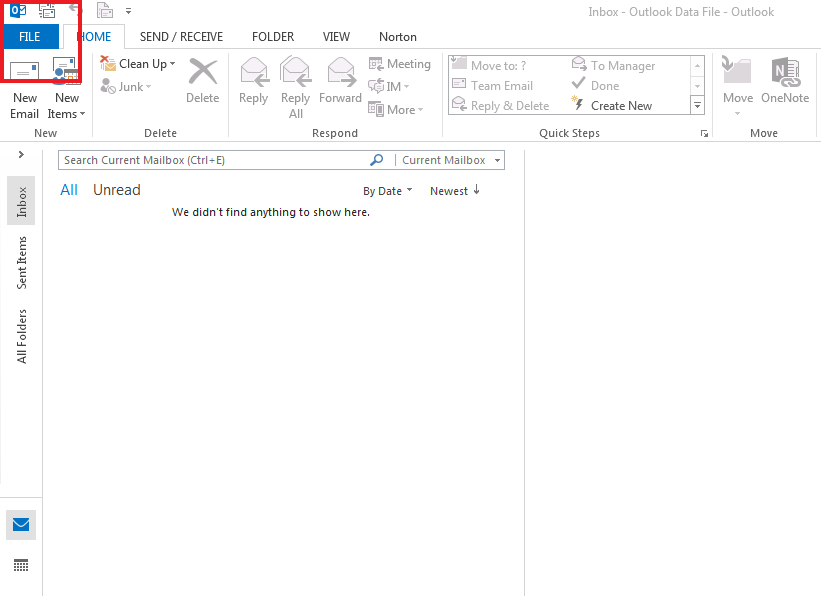The width and height of the screenshot is (821, 596).
Task: Click the 'Respond' group label
Action: (x=335, y=133)
